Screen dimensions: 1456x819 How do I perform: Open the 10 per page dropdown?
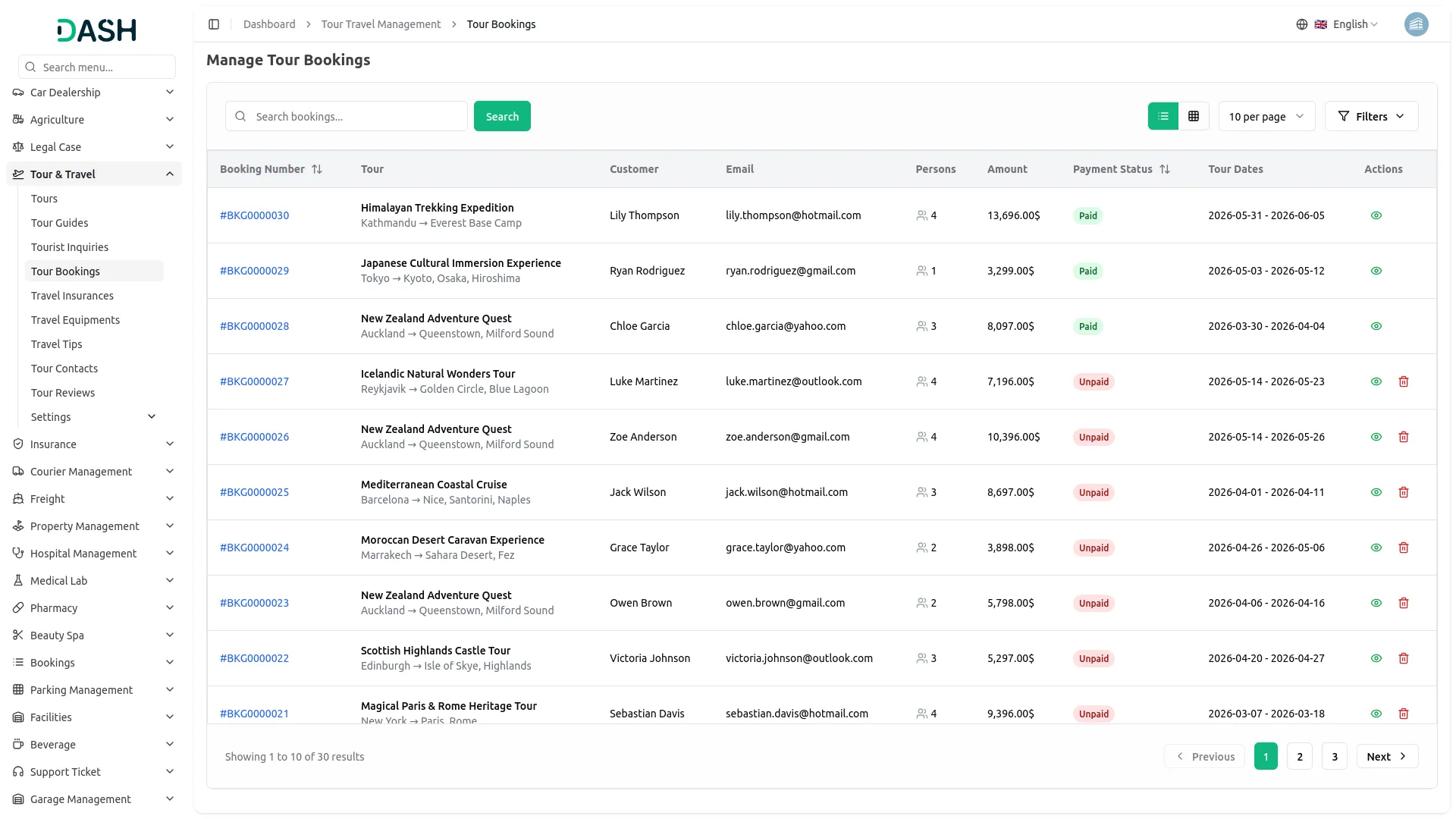tap(1266, 116)
